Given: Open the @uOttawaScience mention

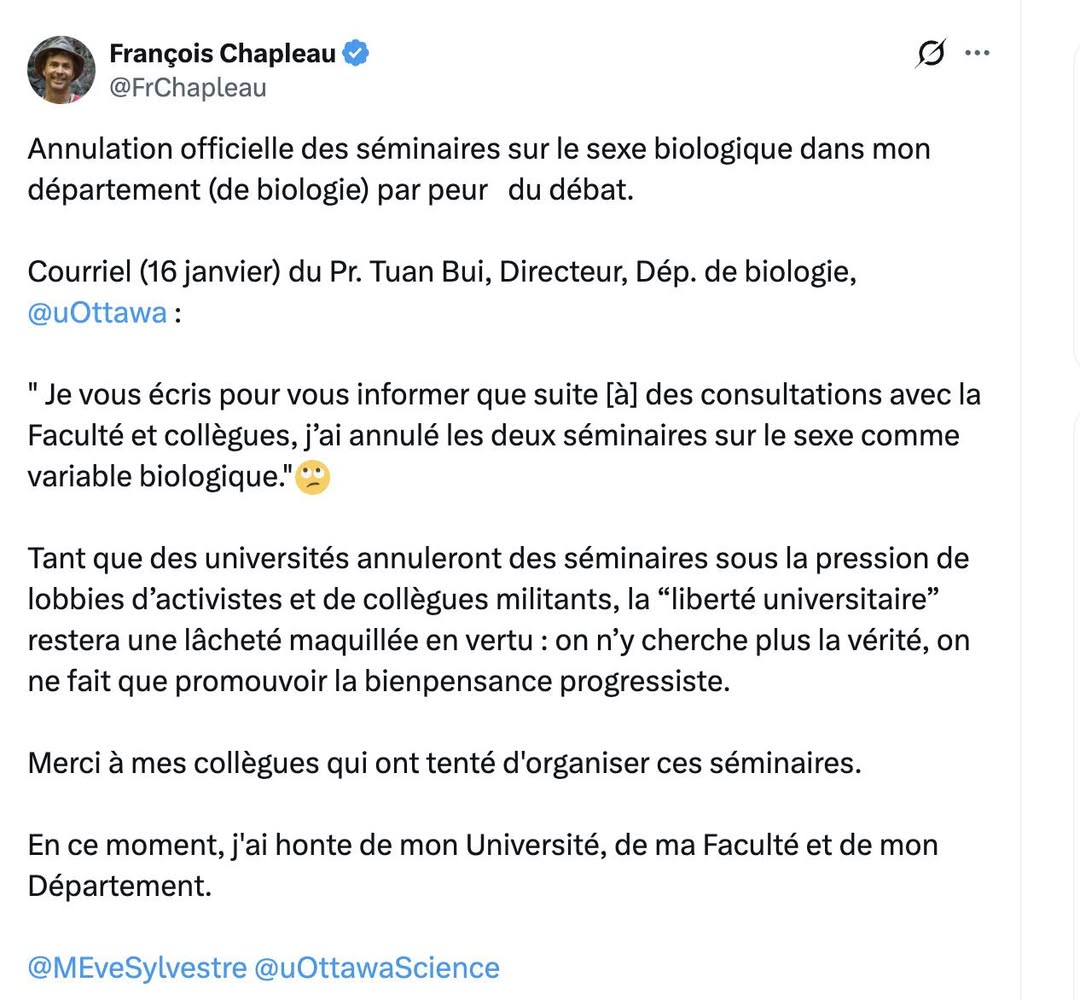Looking at the screenshot, I should point(377,967).
